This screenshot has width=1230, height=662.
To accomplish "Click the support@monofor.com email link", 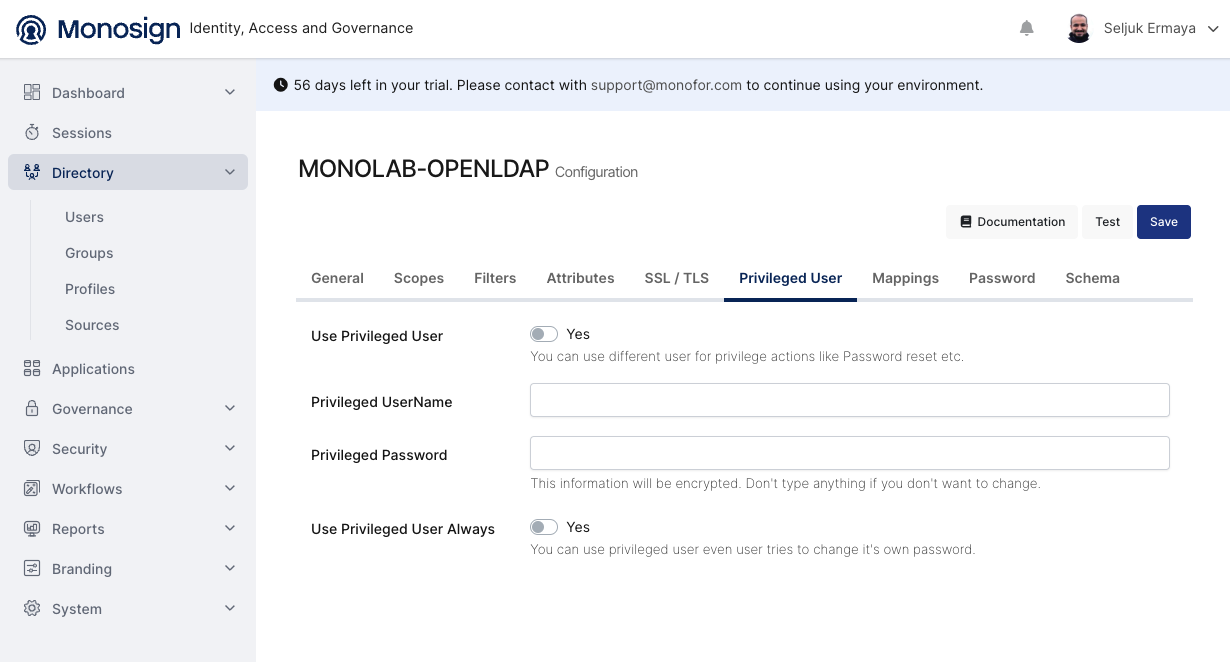I will pos(666,85).
